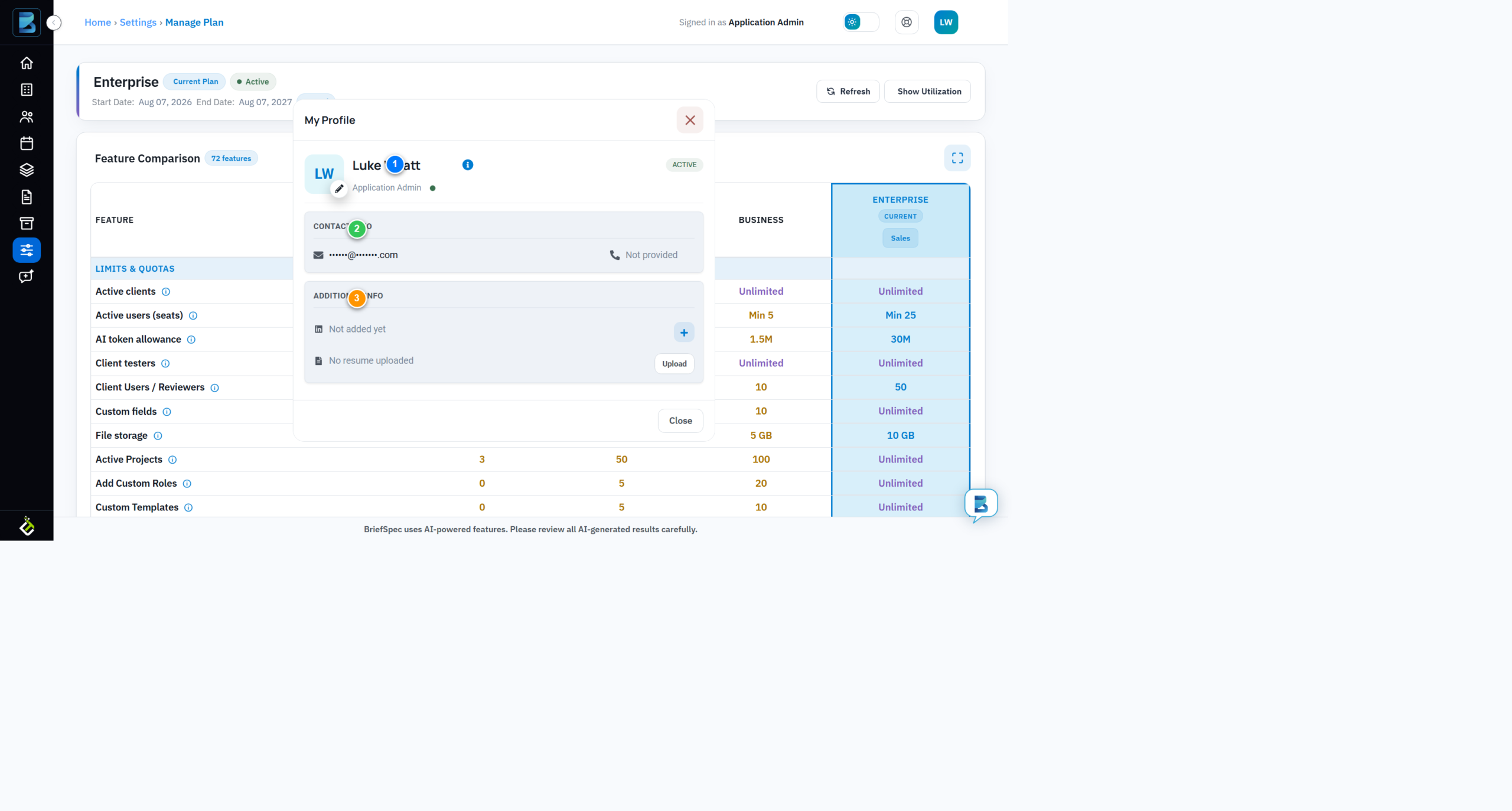Open the users sidebar icon
The width and height of the screenshot is (1512, 811).
pos(27,116)
